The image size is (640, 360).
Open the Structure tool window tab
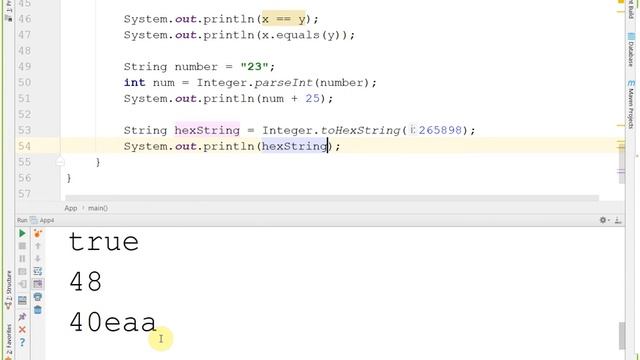[8, 290]
